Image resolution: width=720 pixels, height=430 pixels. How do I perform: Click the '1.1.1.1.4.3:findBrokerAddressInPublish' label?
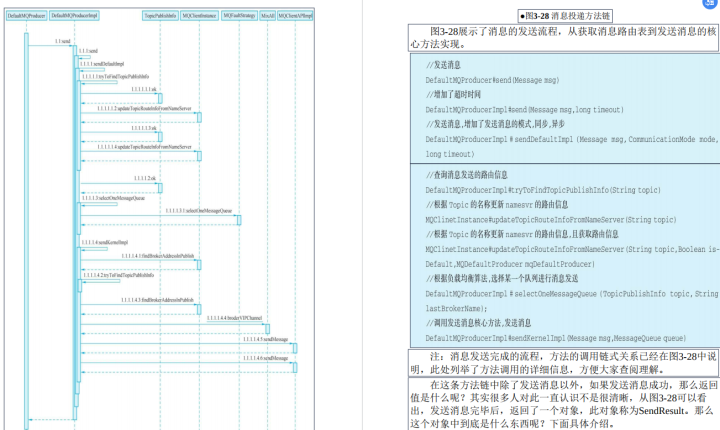point(158,300)
